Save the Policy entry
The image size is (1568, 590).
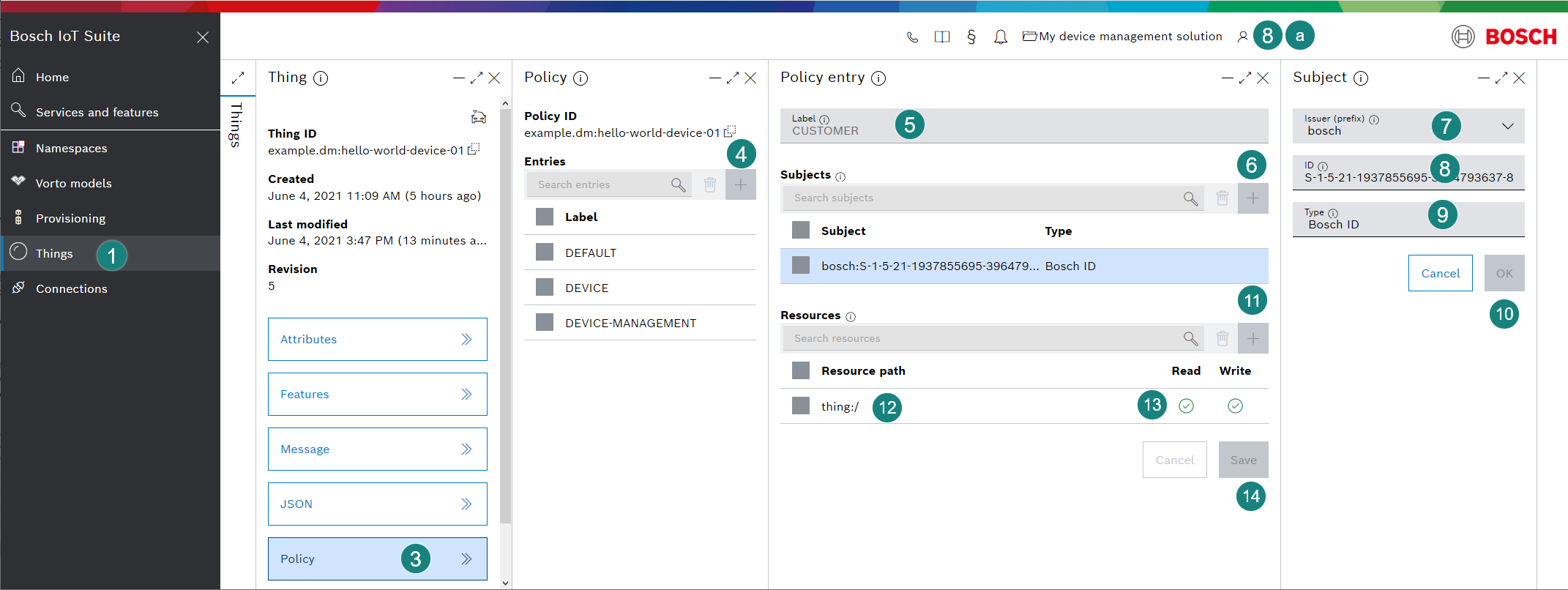pos(1243,460)
